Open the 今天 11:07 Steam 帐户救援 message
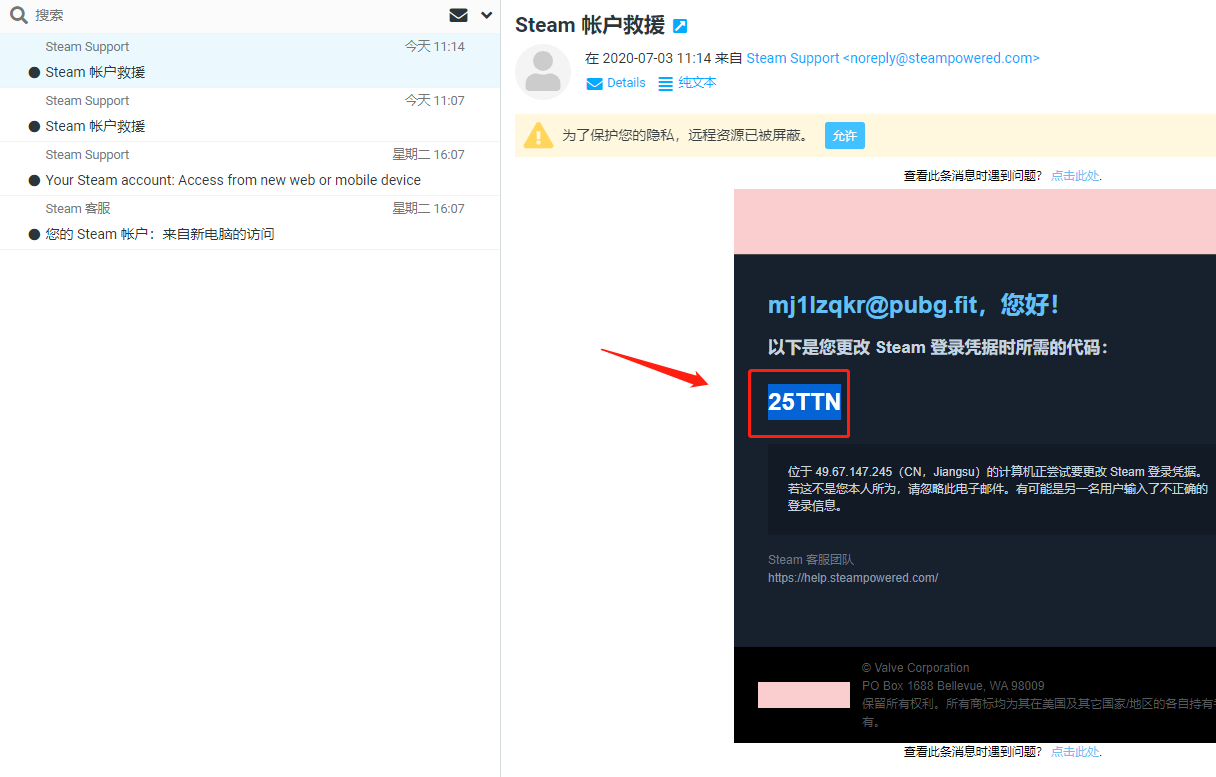Image resolution: width=1216 pixels, height=777 pixels. (x=250, y=114)
